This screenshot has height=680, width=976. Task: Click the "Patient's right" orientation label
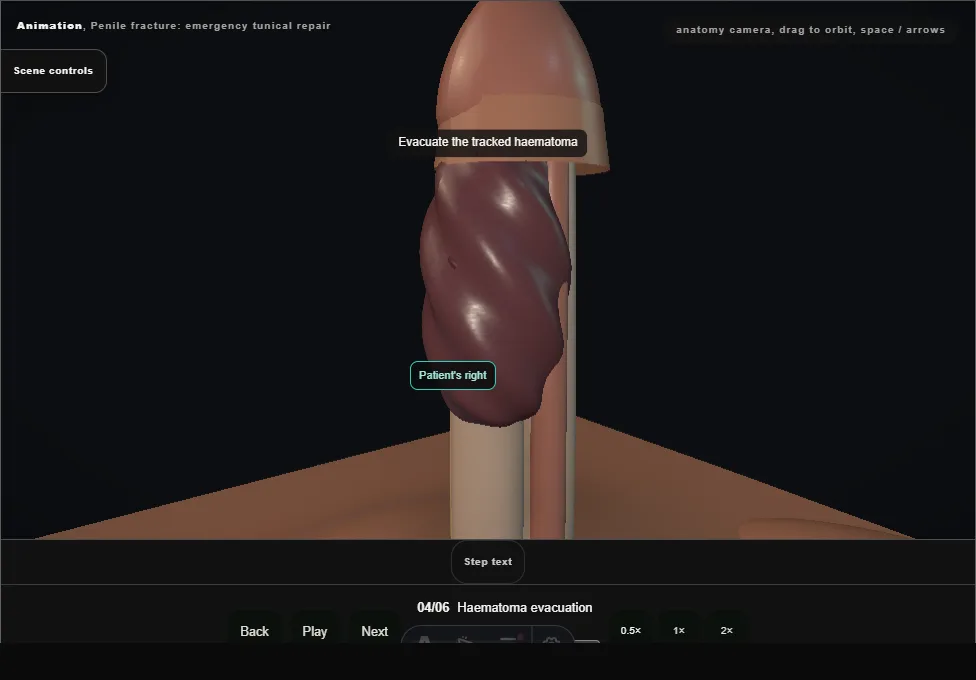453,375
